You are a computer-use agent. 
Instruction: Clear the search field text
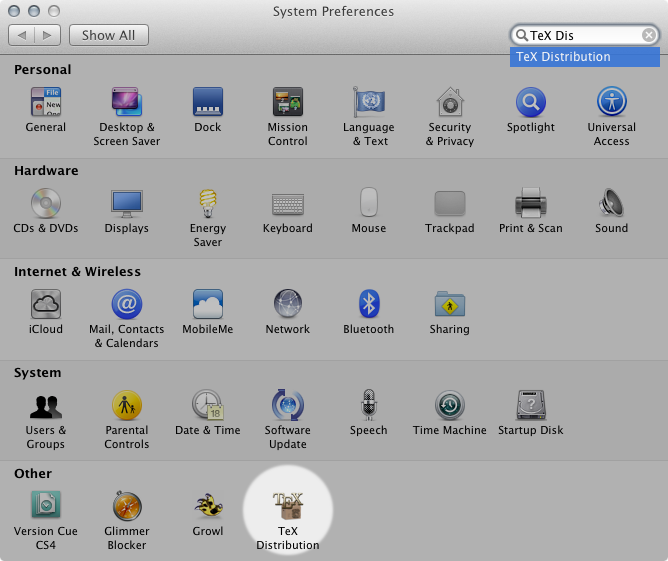[649, 35]
